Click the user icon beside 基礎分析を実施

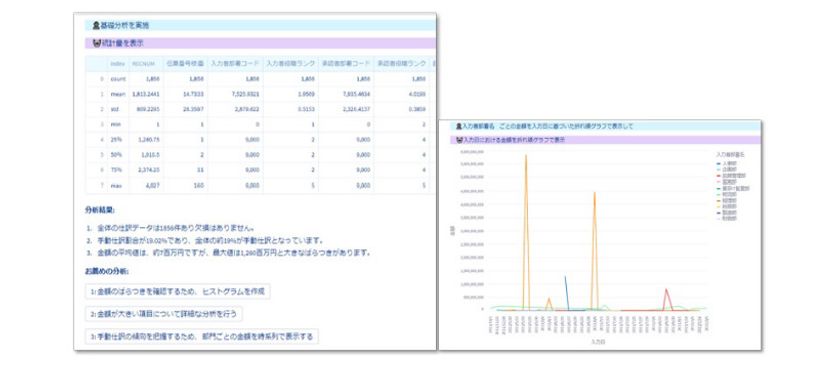point(96,25)
